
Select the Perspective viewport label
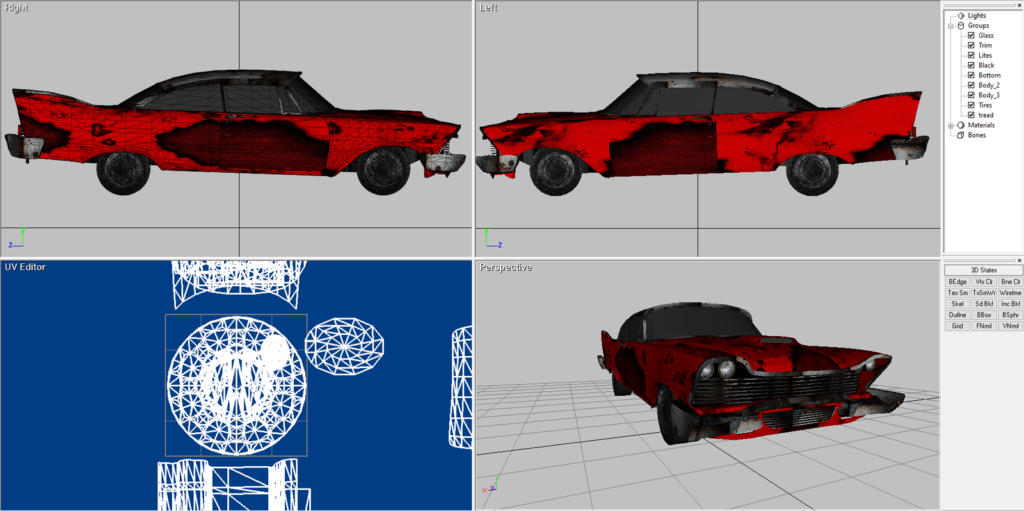coord(505,267)
